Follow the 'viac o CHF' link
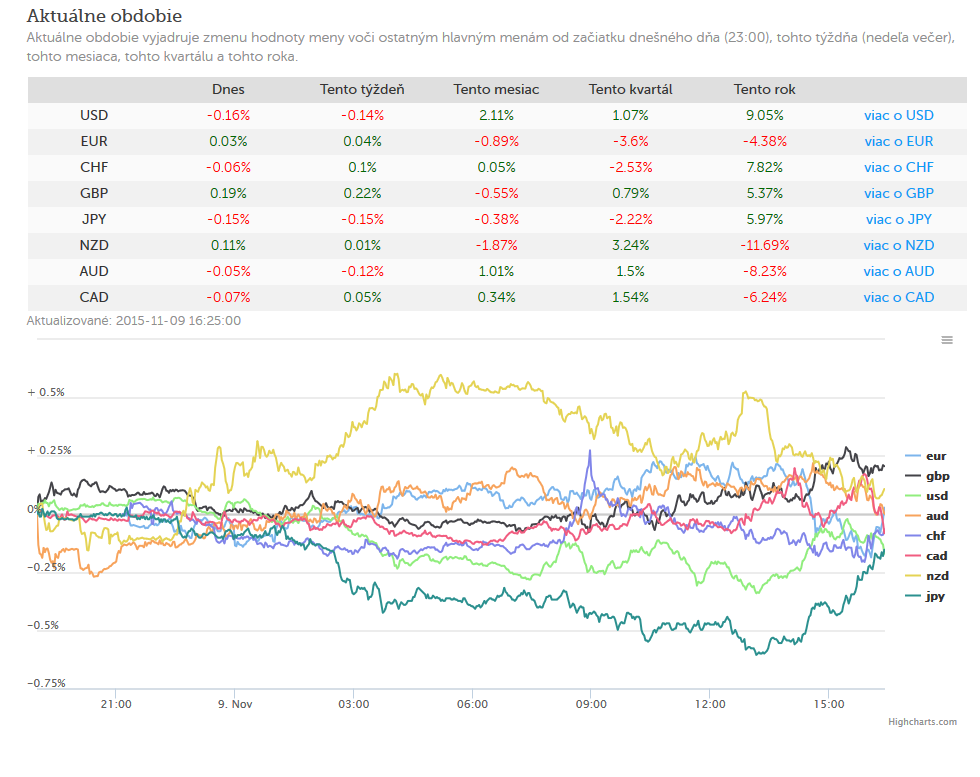Image resolution: width=980 pixels, height=777 pixels. (899, 167)
